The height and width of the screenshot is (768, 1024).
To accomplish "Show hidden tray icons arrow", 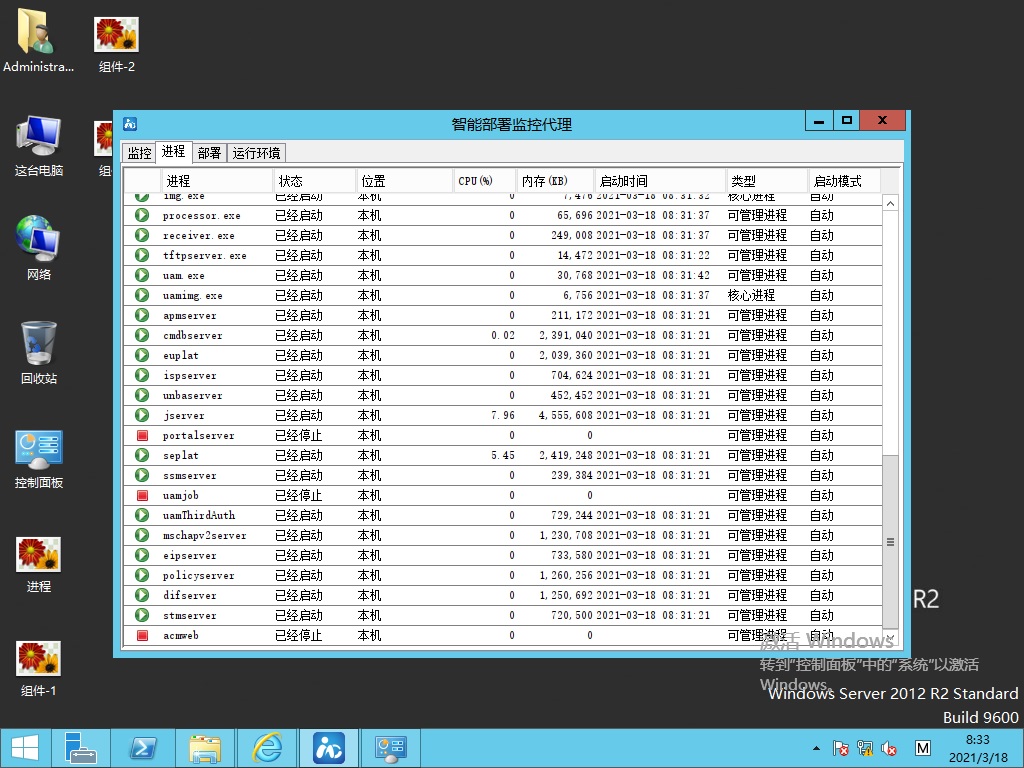I will coord(816,748).
